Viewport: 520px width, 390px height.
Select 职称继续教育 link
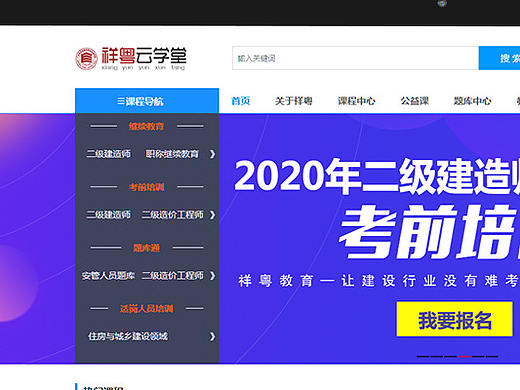(x=172, y=154)
